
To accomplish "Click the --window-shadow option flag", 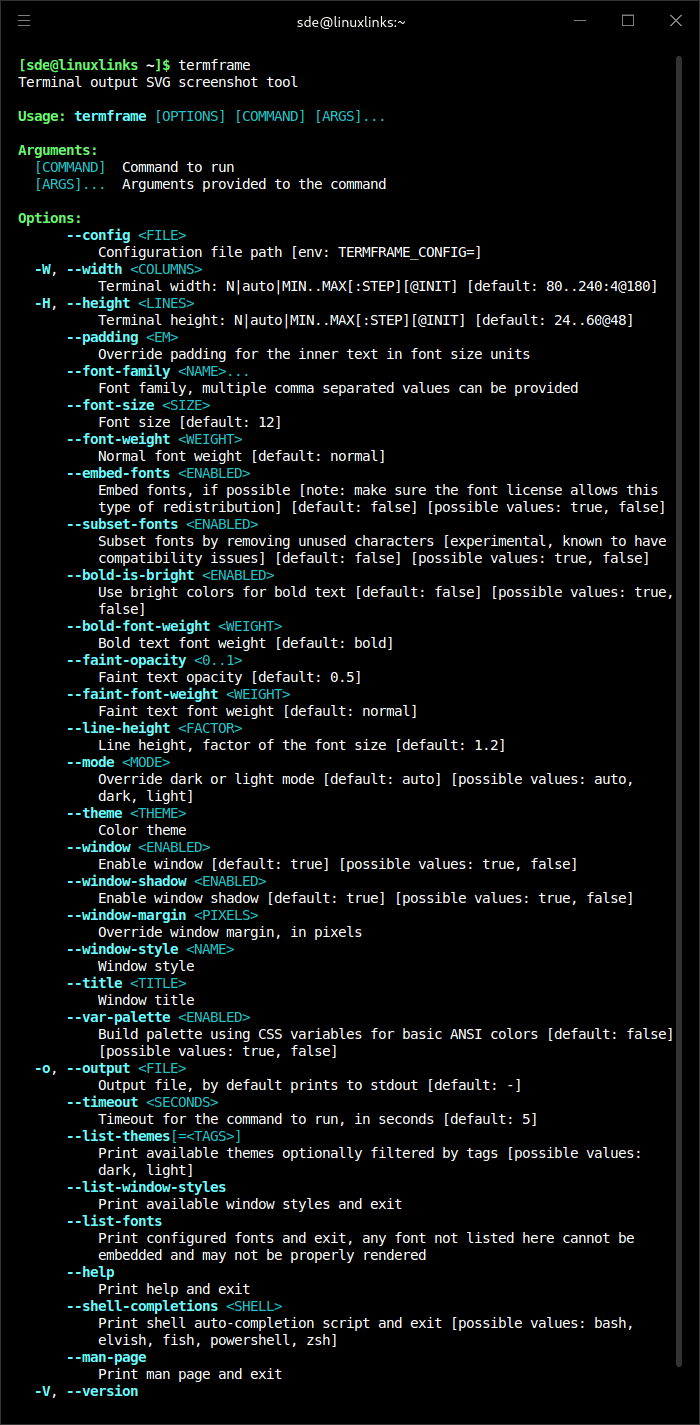I will [126, 881].
